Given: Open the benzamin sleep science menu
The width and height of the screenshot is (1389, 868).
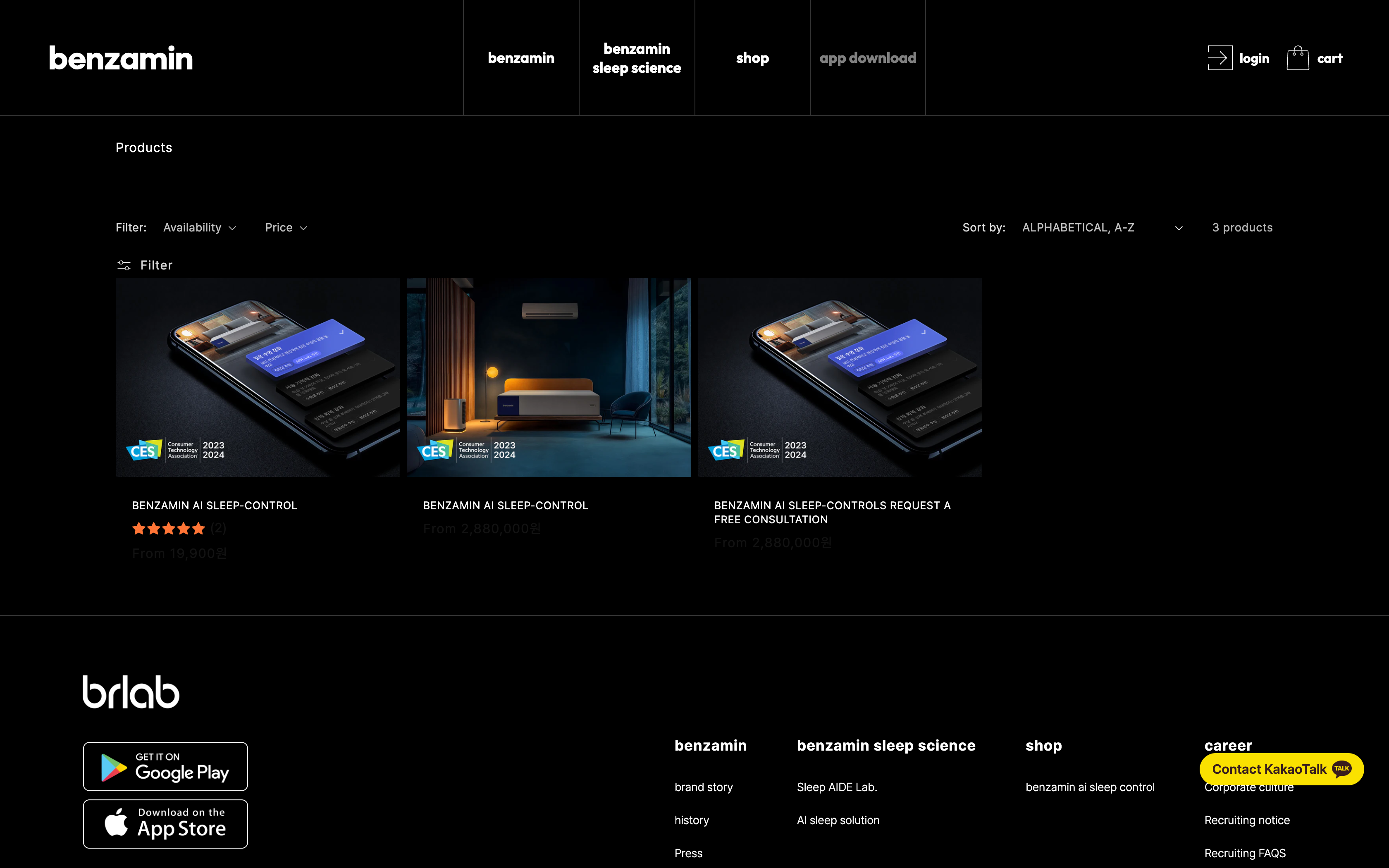Looking at the screenshot, I should (637, 57).
